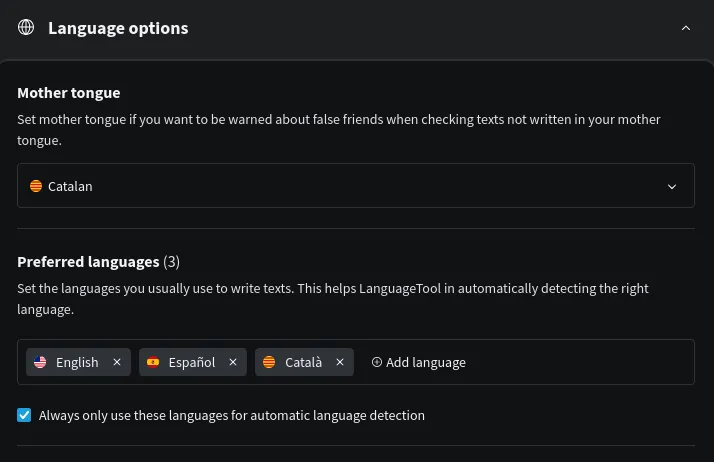Click the English language tag
The image size is (714, 462).
[77, 362]
